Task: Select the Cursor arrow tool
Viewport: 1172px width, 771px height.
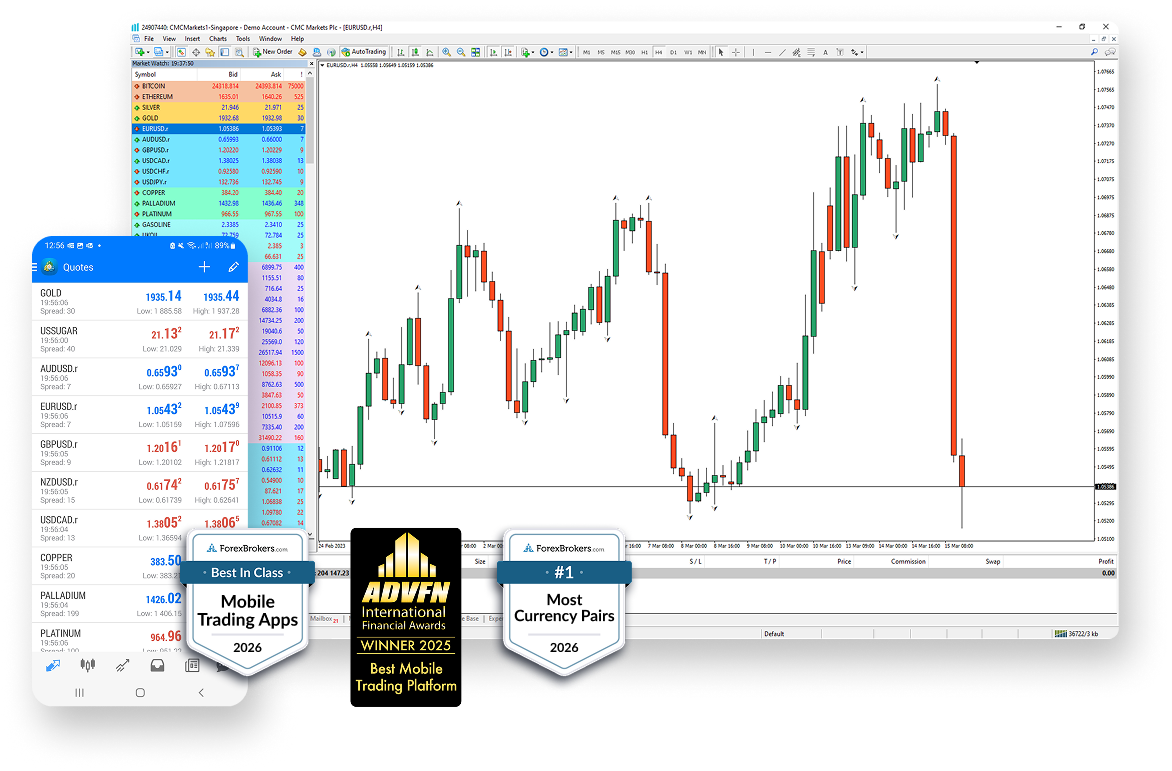Action: [x=721, y=52]
